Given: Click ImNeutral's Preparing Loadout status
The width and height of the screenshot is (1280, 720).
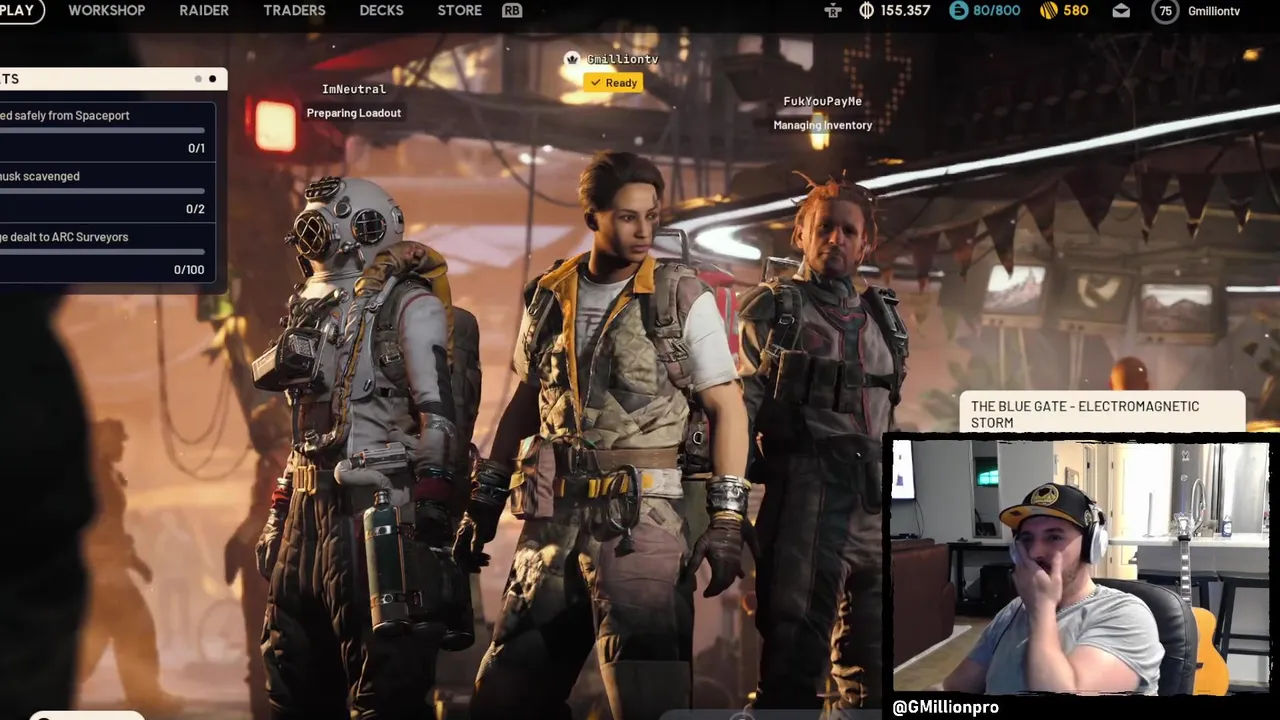Looking at the screenshot, I should (354, 113).
